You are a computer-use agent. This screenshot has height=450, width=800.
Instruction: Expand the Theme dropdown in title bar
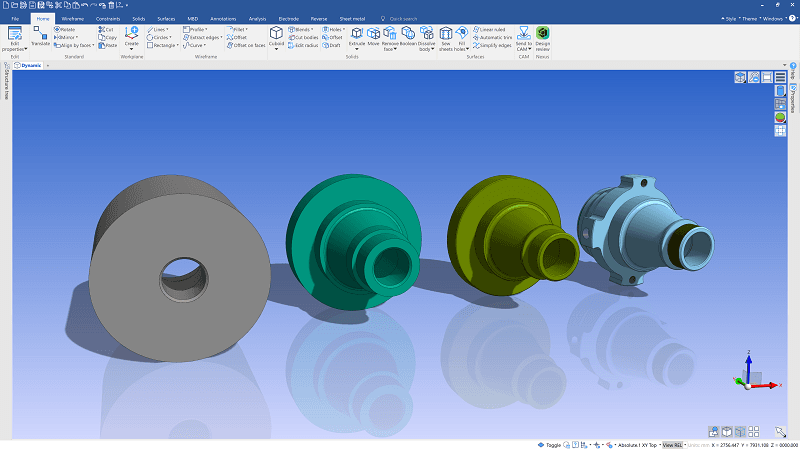pos(752,18)
